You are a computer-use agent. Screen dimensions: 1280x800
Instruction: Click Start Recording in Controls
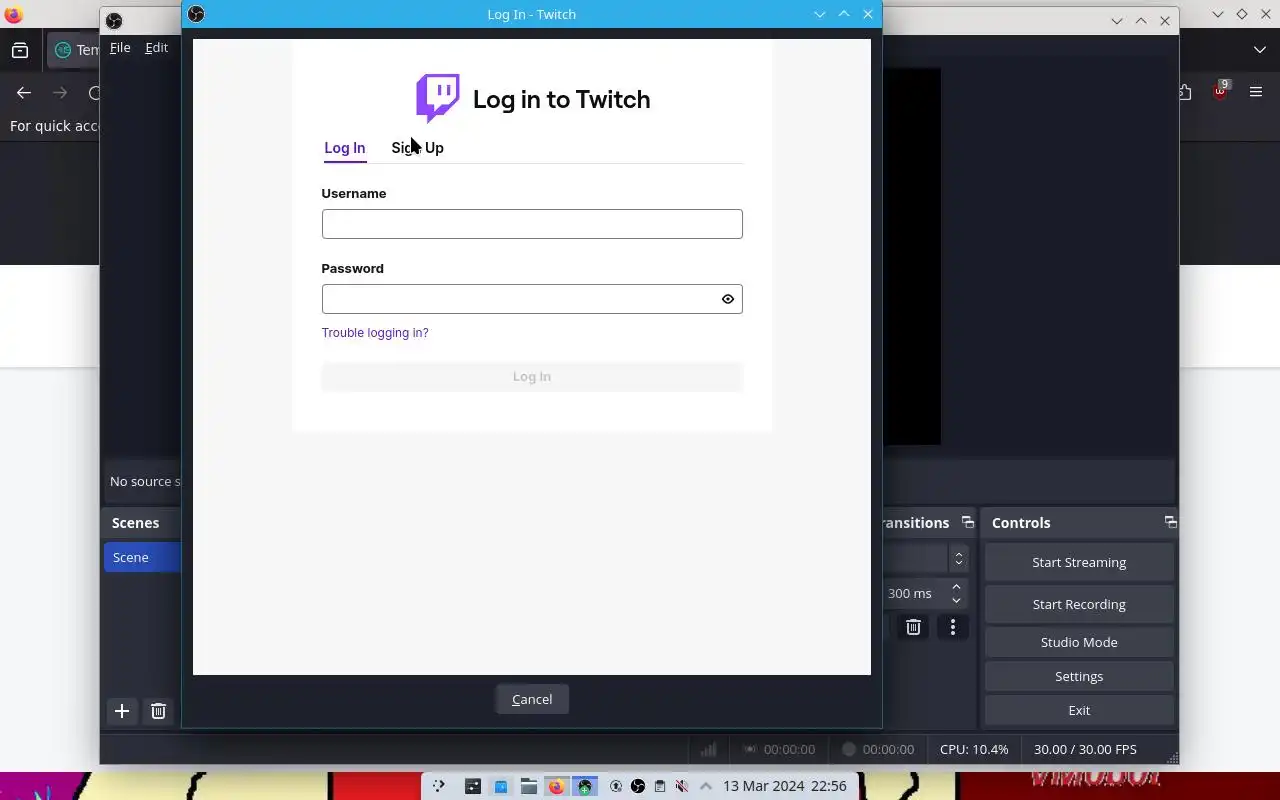coord(1079,604)
